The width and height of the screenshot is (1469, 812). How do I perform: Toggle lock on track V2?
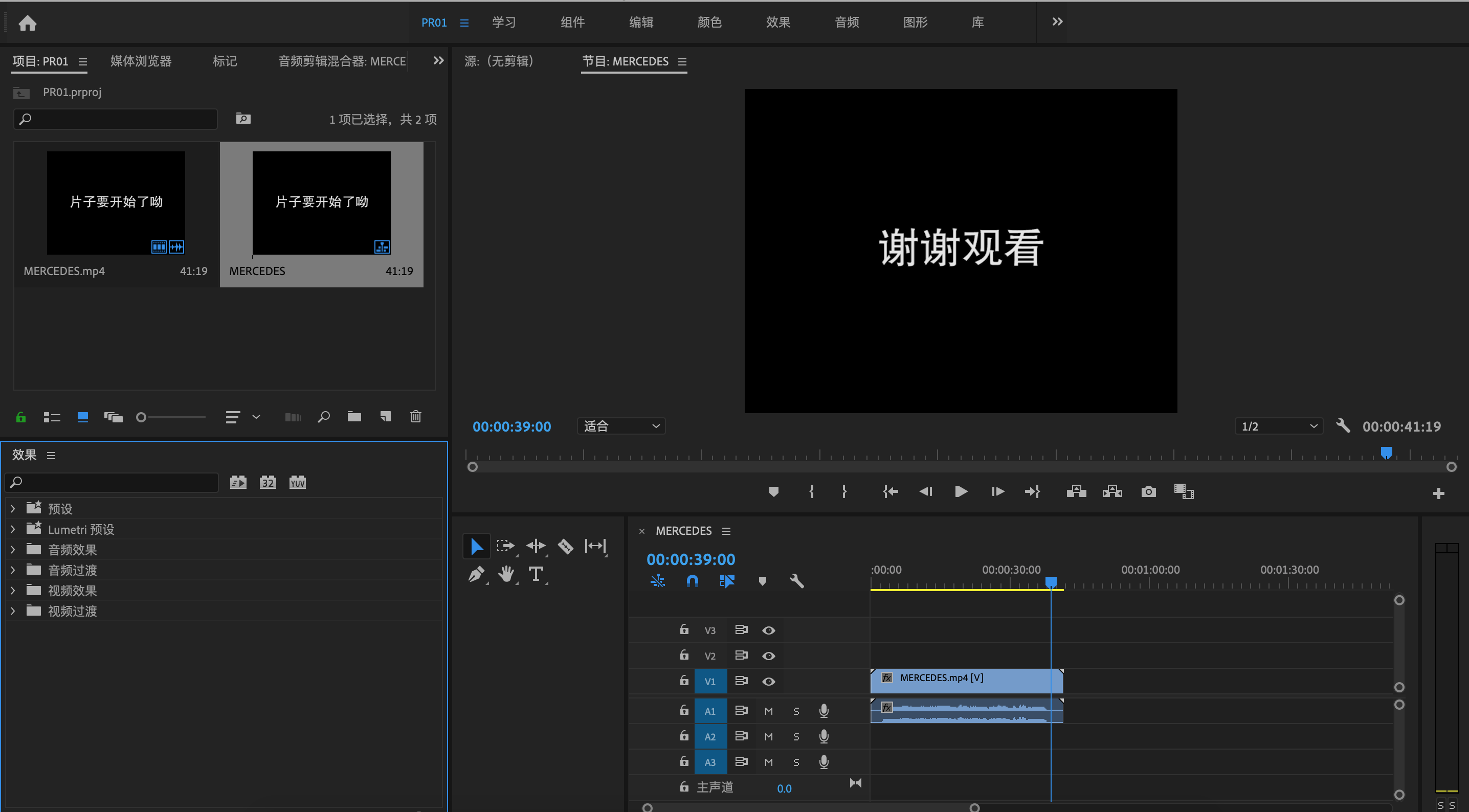point(684,655)
